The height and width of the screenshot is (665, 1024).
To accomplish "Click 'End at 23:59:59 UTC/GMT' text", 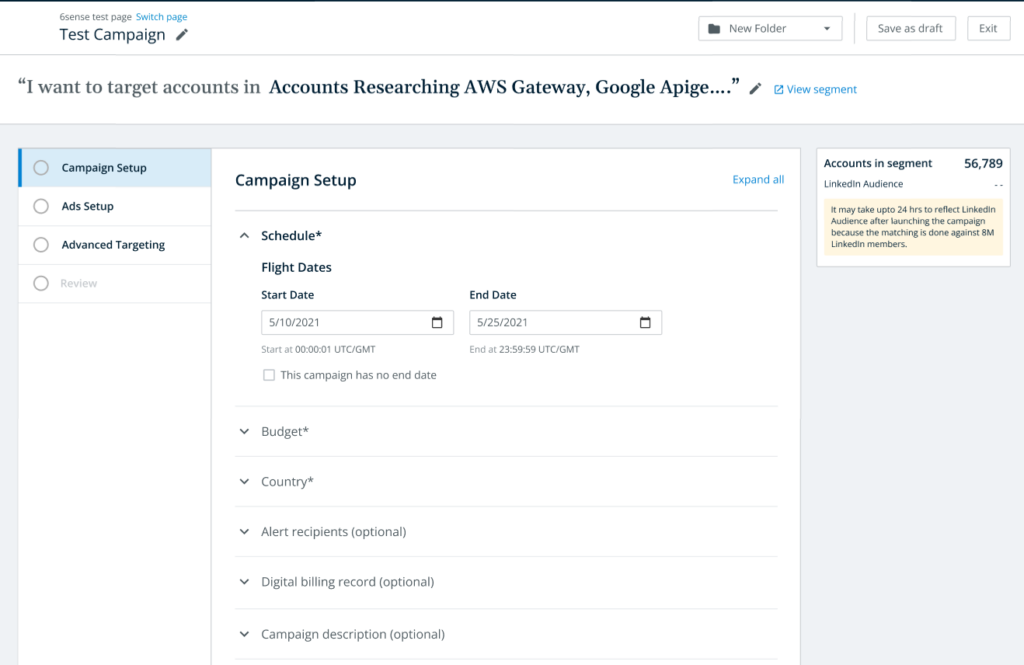I will coord(524,349).
